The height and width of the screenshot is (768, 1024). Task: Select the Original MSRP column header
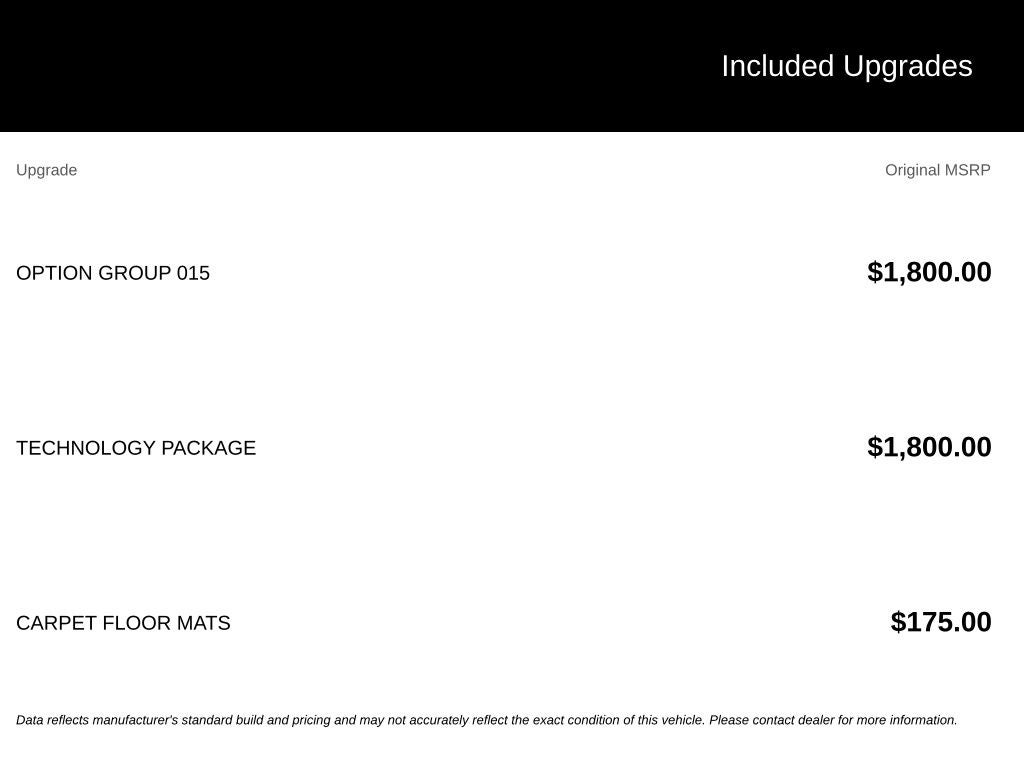(x=938, y=170)
